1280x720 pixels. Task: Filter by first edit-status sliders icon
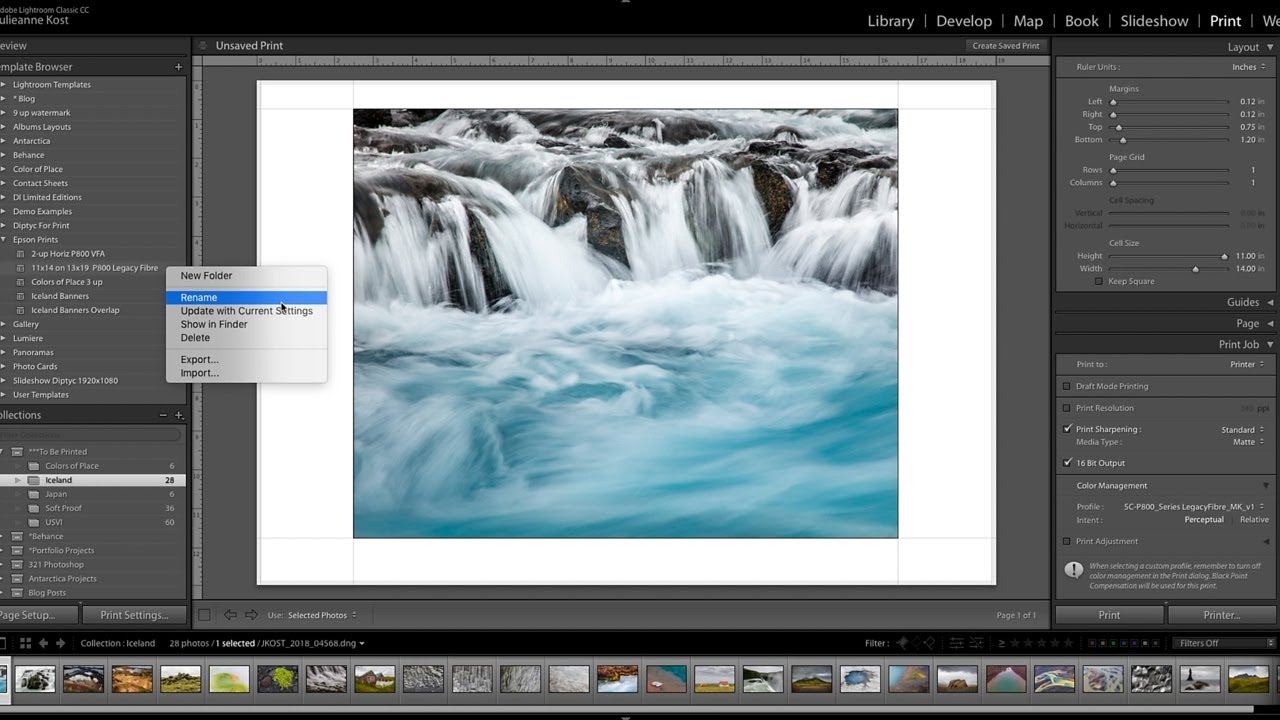pos(957,643)
